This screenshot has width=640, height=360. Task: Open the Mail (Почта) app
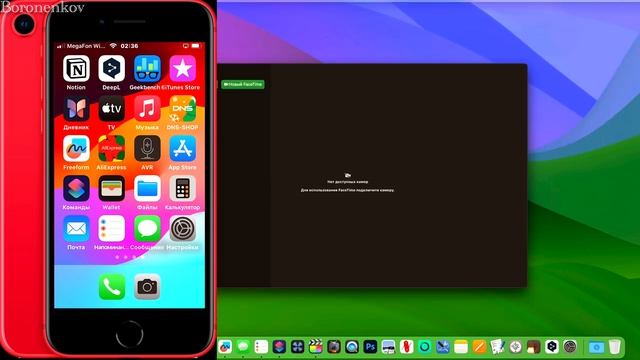(x=76, y=229)
